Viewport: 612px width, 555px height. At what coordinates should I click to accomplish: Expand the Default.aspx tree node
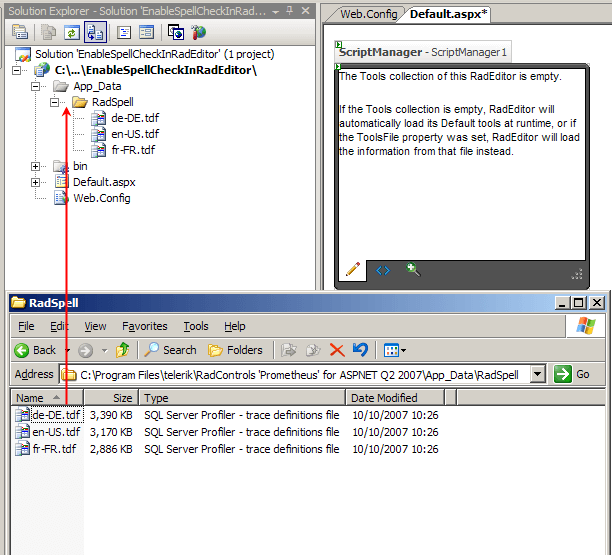37,182
